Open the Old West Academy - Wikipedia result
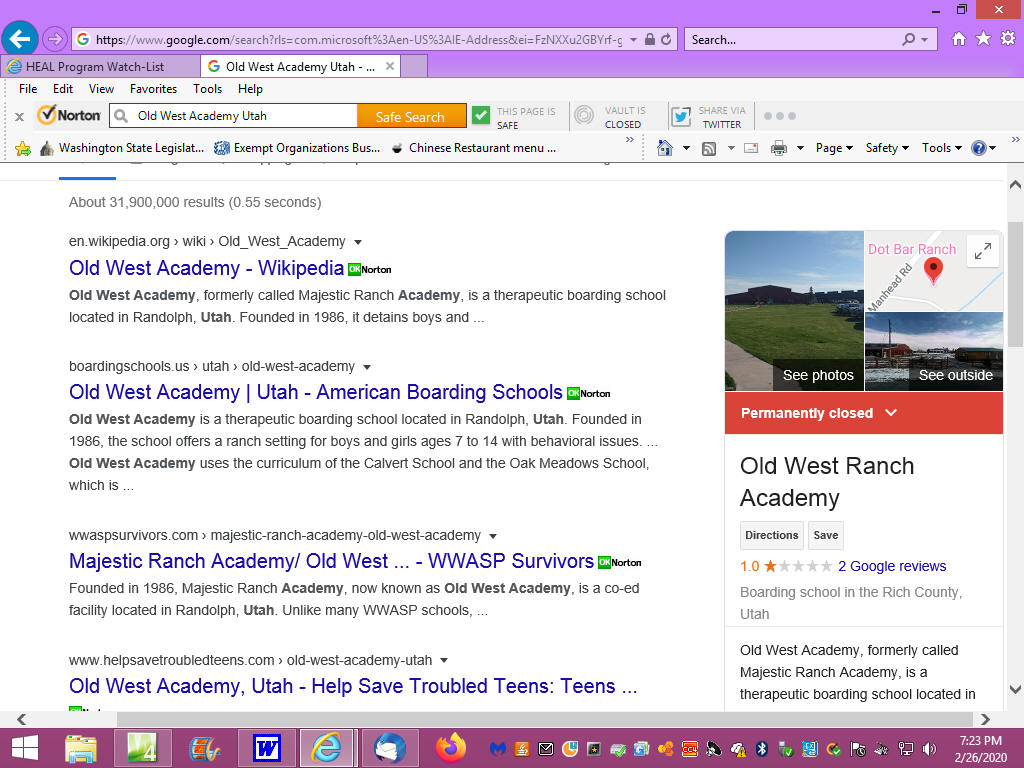Screen dimensions: 1024x768 point(206,268)
